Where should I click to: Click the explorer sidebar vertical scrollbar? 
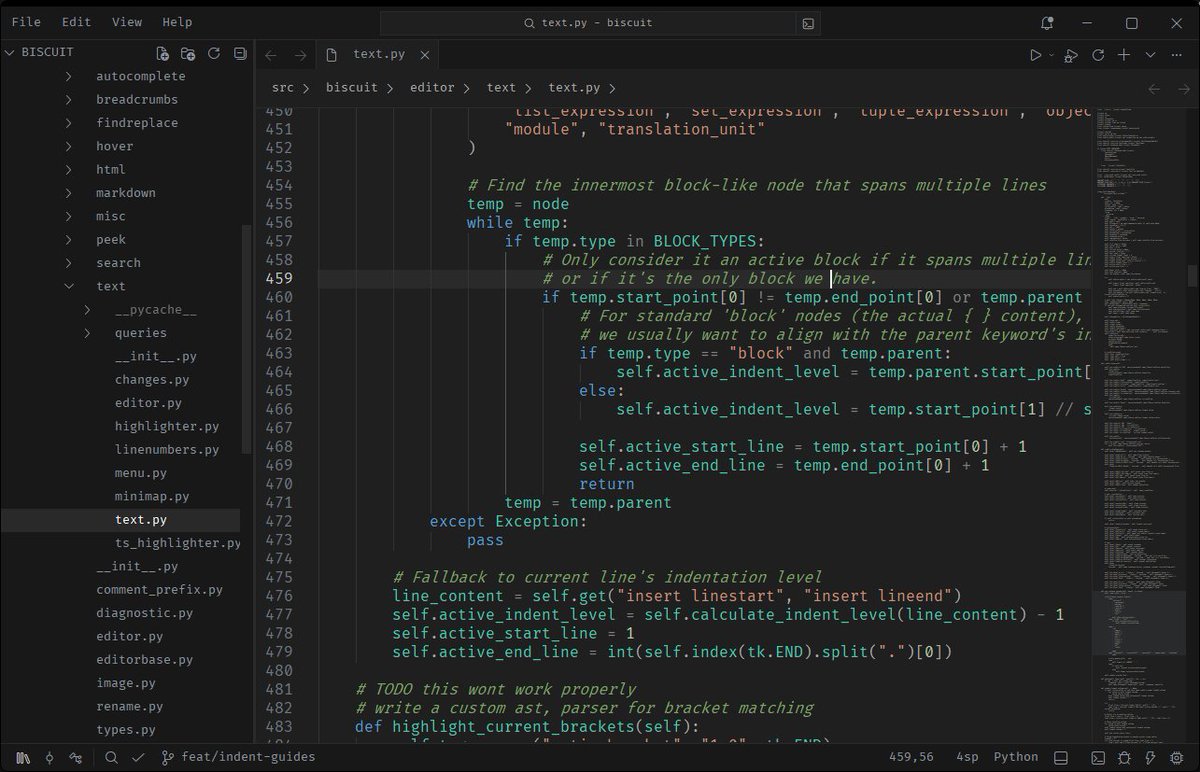tap(247, 340)
